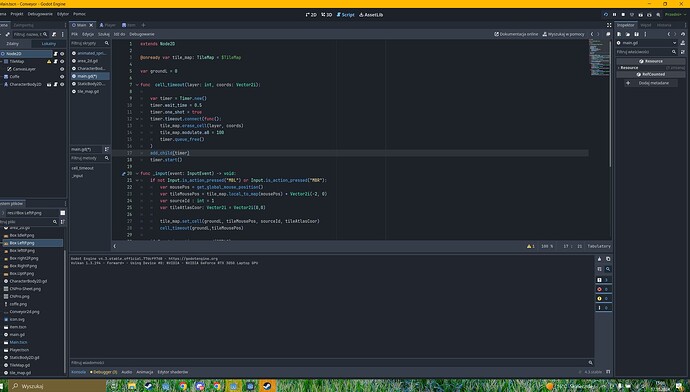This screenshot has width=690, height=392.
Task: Switch to the Item scene tab
Action: [129, 25]
